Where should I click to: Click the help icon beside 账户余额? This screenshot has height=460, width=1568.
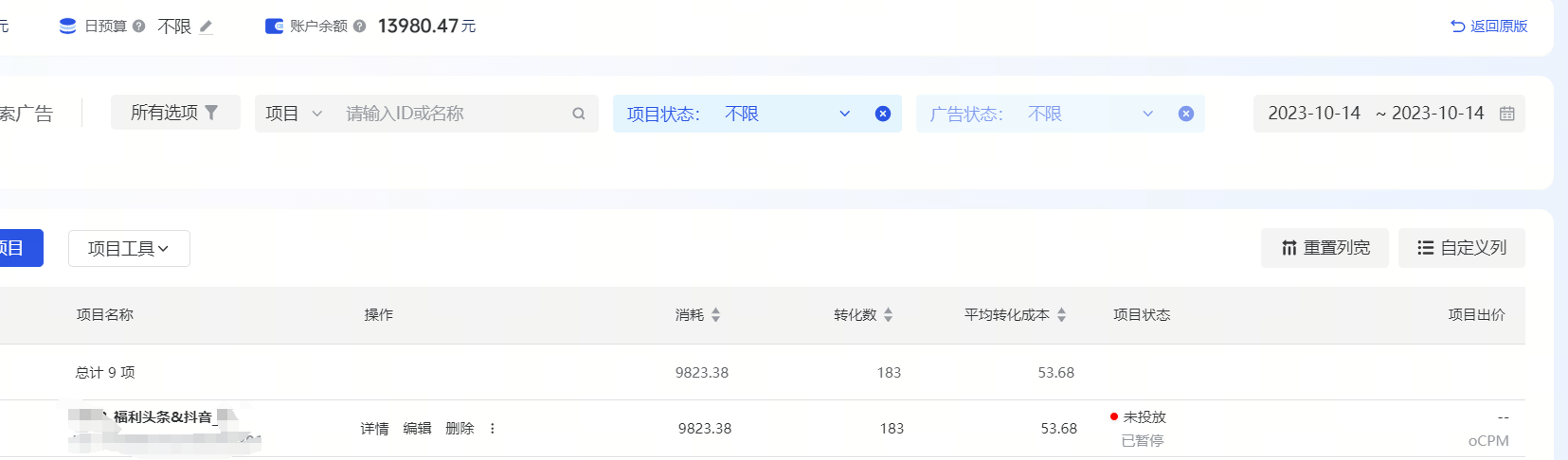(x=359, y=27)
